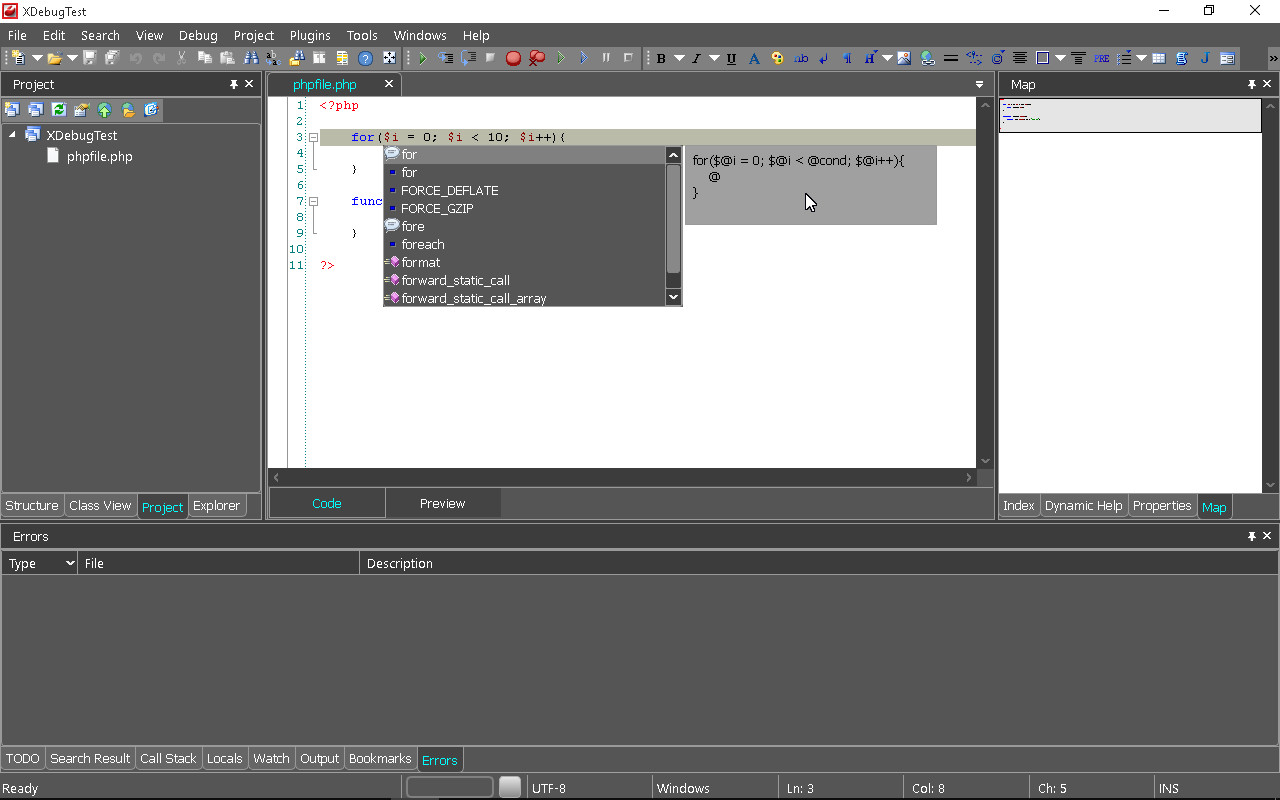Click the editor horizontal scrollbar right arrow

[968, 478]
